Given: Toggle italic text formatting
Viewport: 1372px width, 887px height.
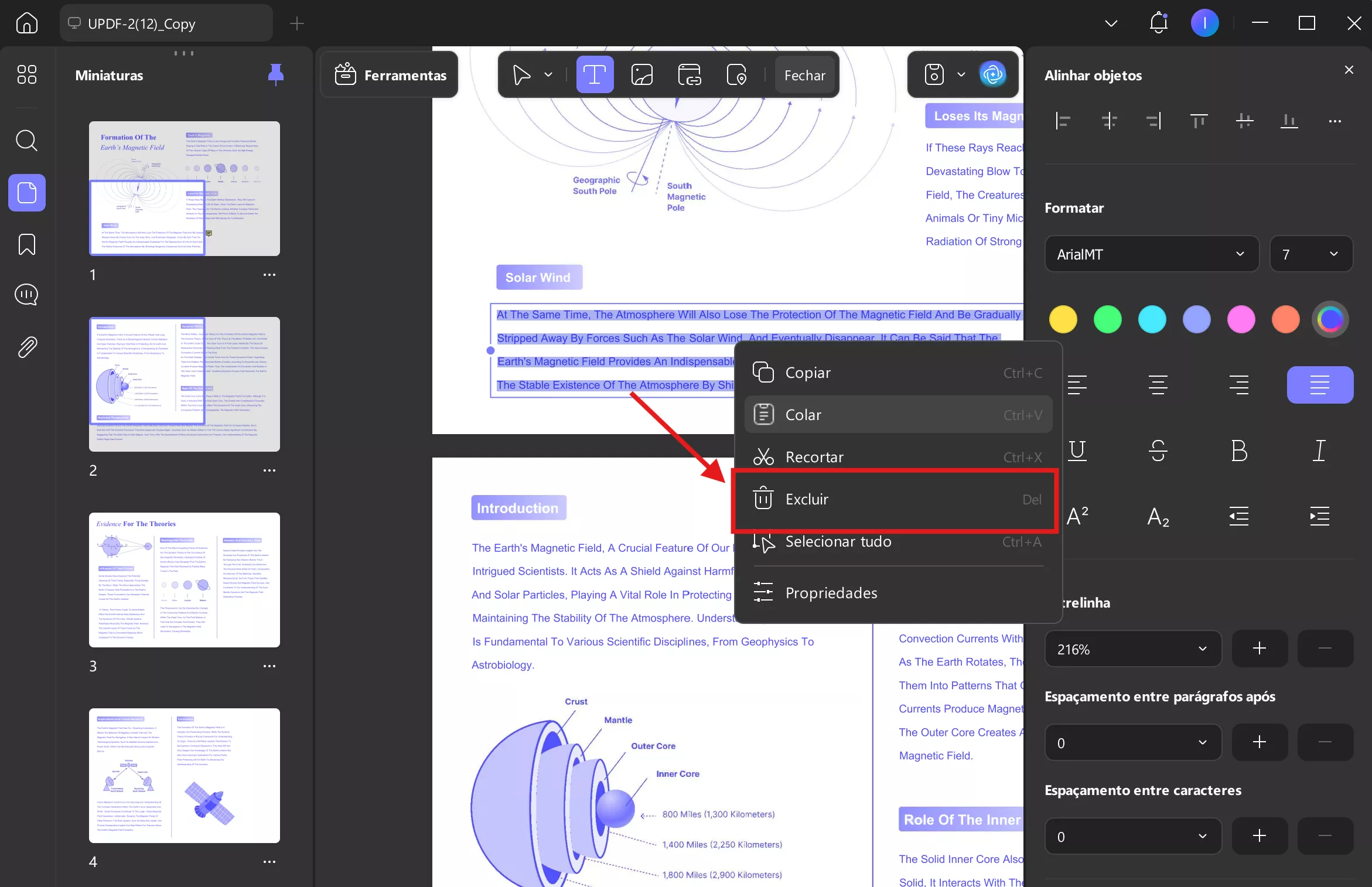Looking at the screenshot, I should pos(1319,451).
